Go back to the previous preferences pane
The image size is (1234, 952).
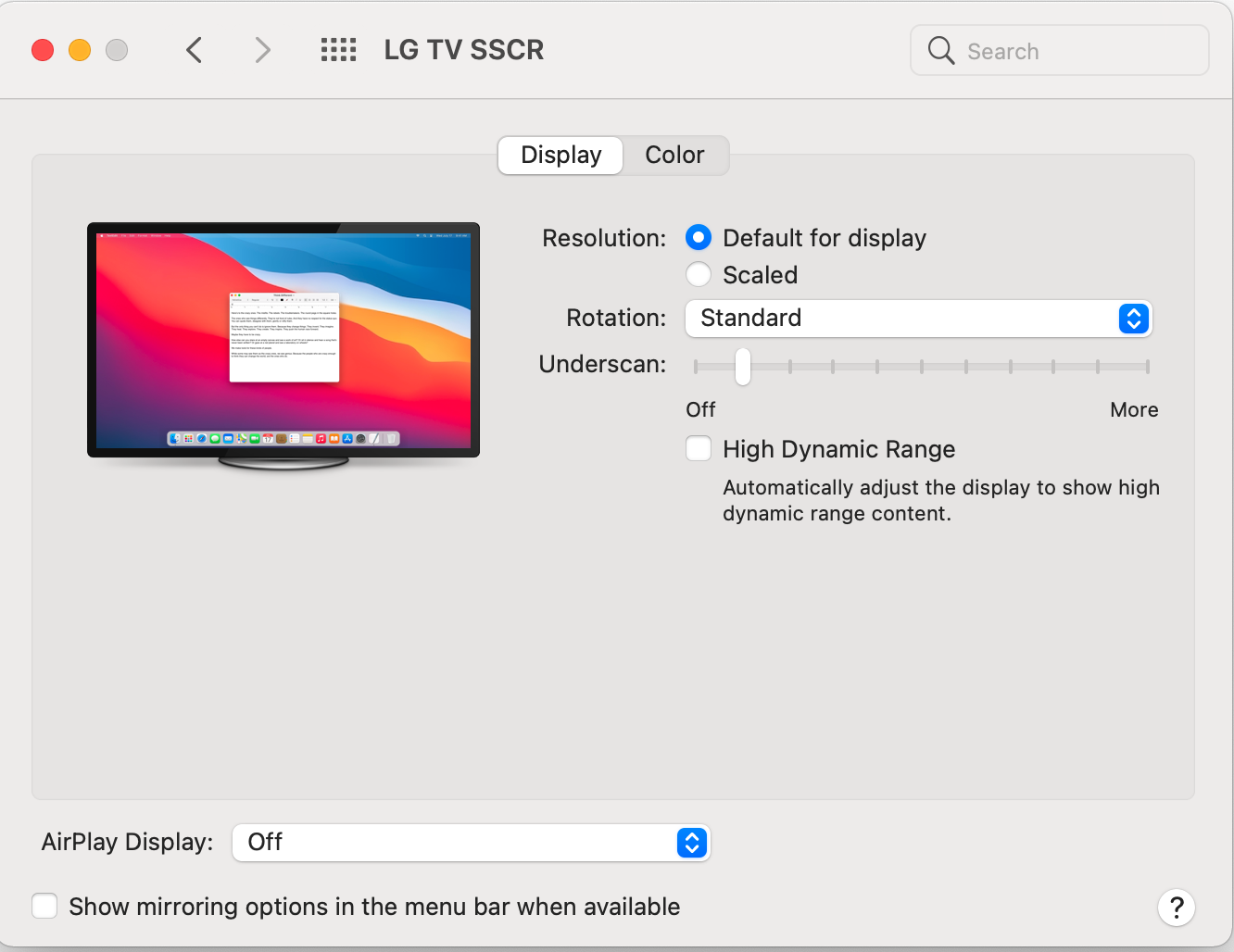pos(195,50)
